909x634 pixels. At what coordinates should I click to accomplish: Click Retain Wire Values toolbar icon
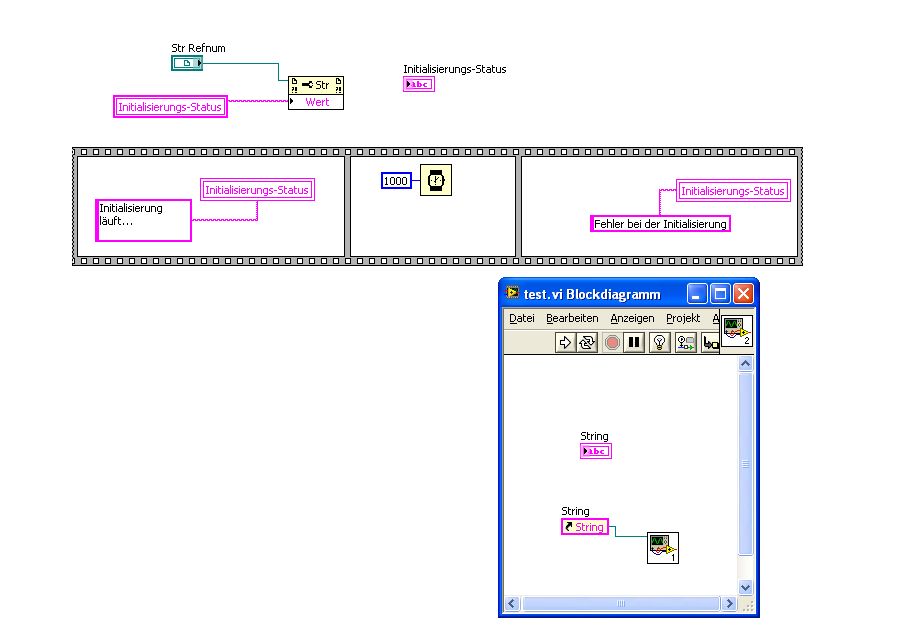click(x=686, y=342)
